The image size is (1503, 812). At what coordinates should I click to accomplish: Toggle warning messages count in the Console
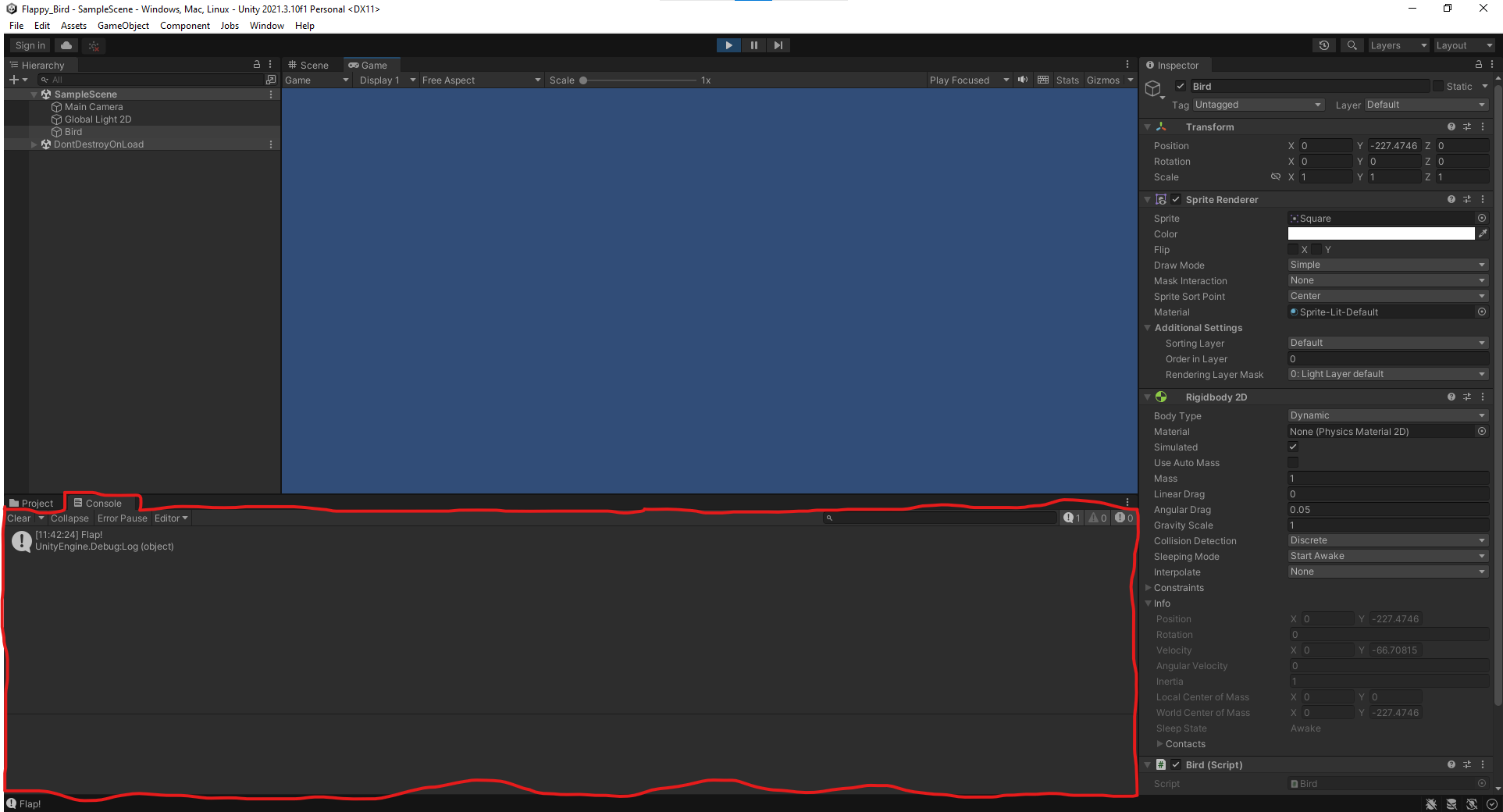click(x=1098, y=518)
